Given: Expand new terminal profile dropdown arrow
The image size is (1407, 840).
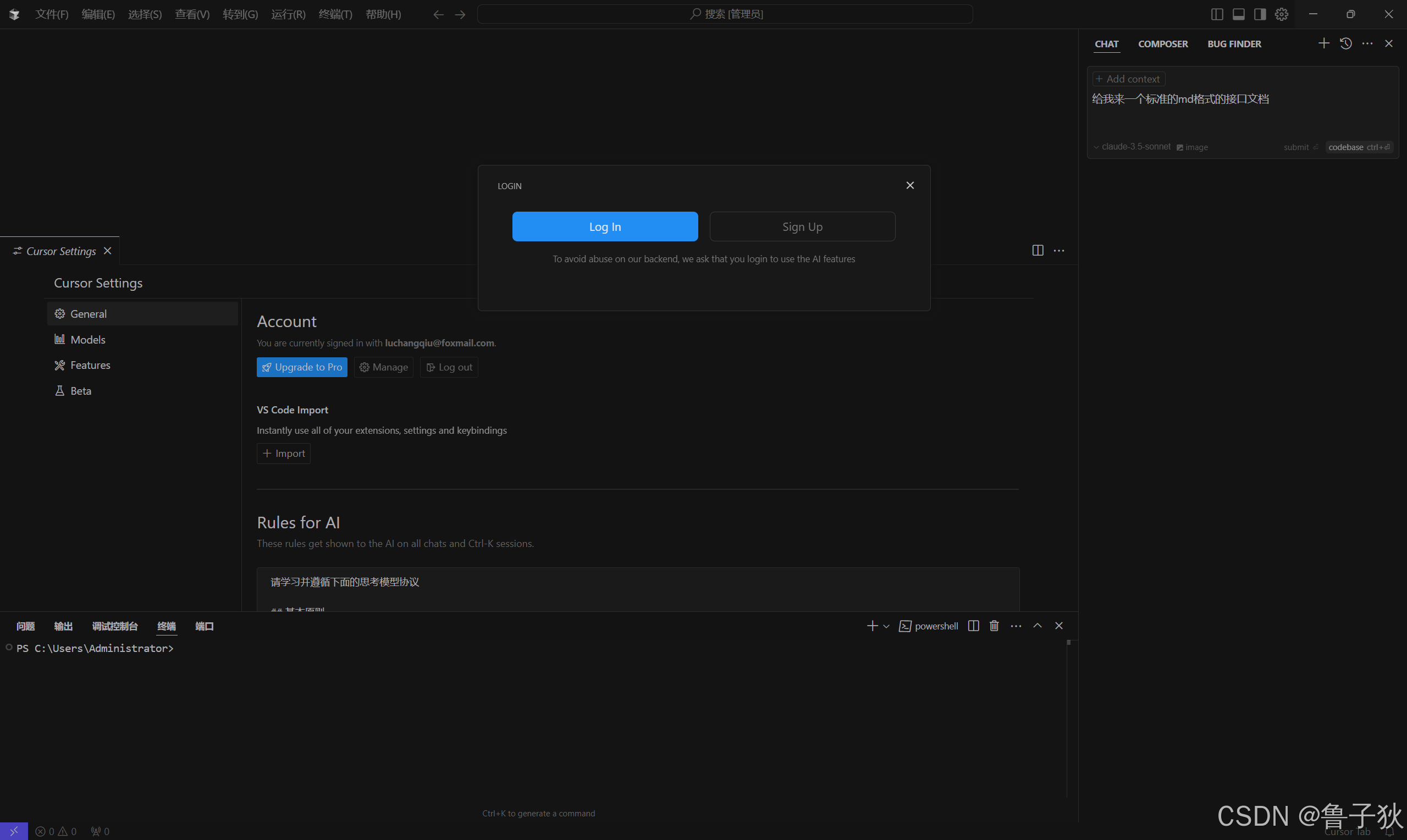Looking at the screenshot, I should pos(886,626).
